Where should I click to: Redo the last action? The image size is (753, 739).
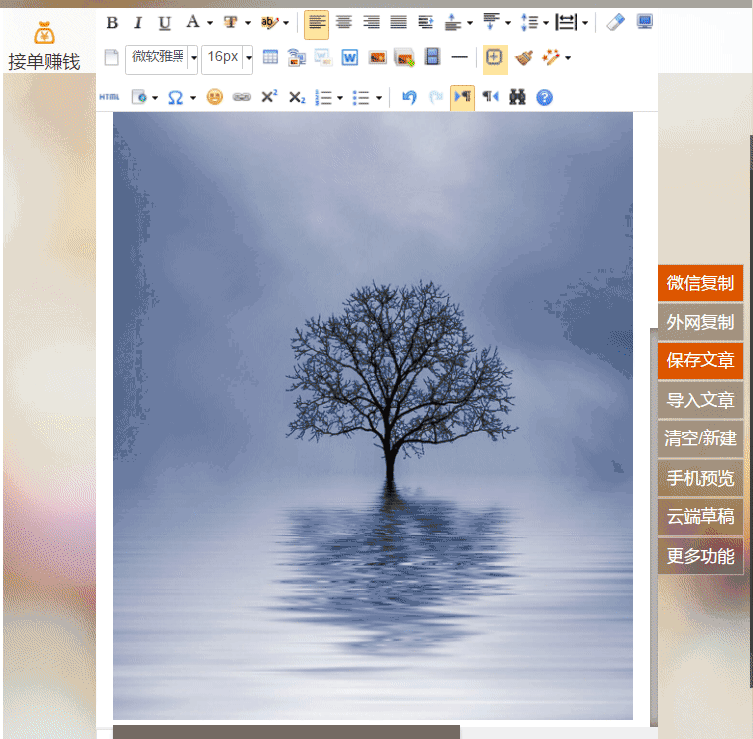(x=436, y=97)
